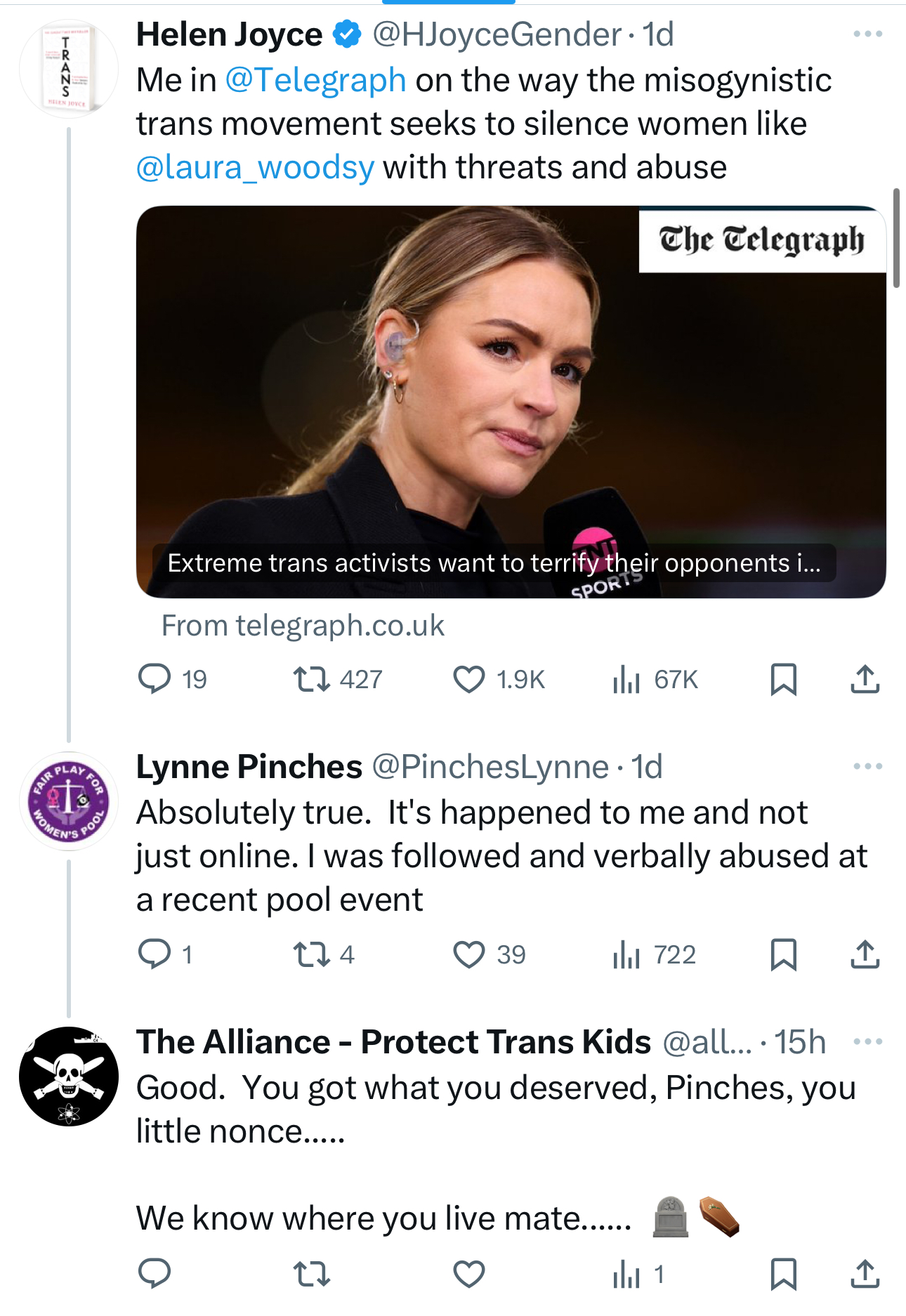
Task: Open more options for The Alliance tweet
Action: click(867, 1041)
